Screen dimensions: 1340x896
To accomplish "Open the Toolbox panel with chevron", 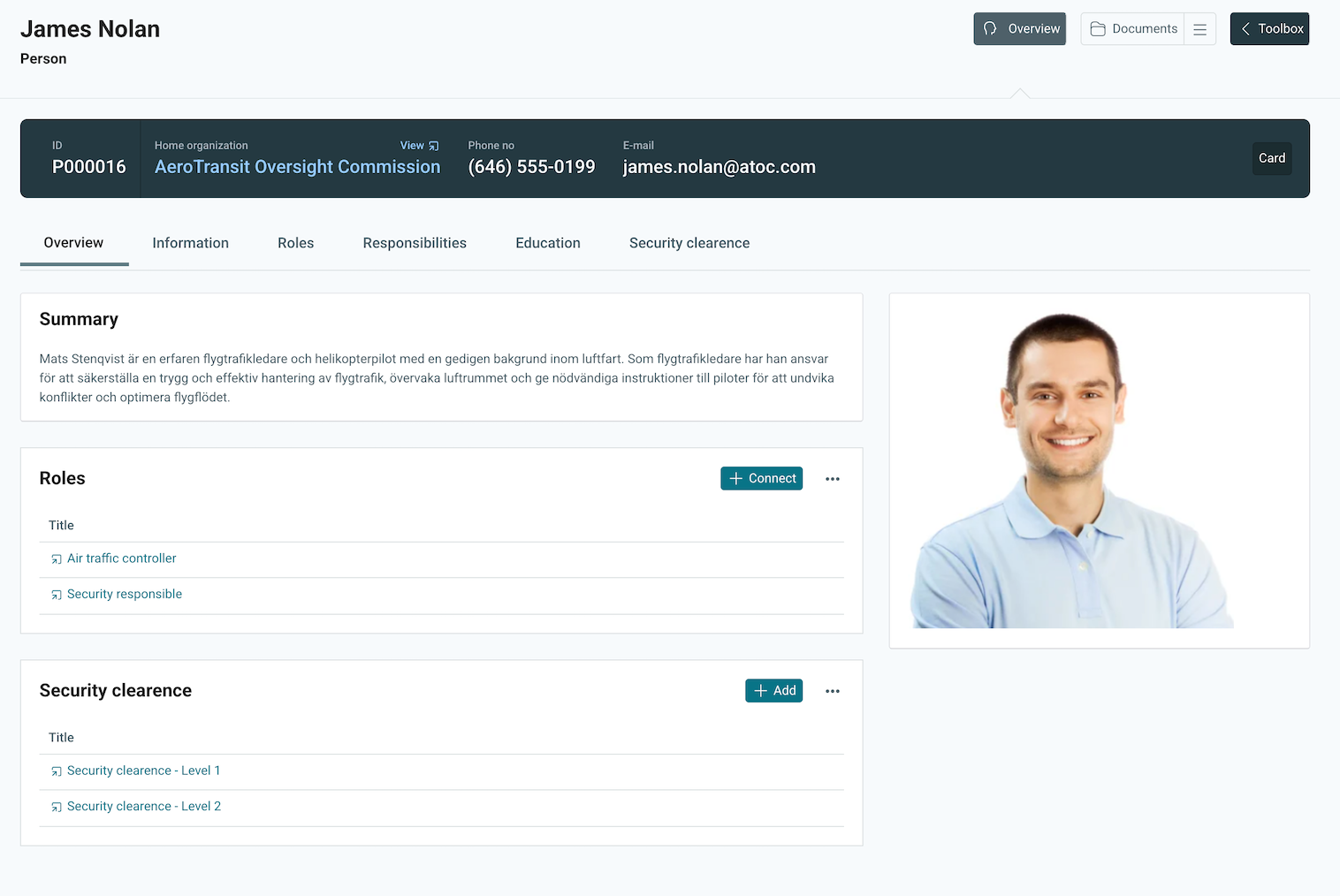I will tap(1269, 29).
